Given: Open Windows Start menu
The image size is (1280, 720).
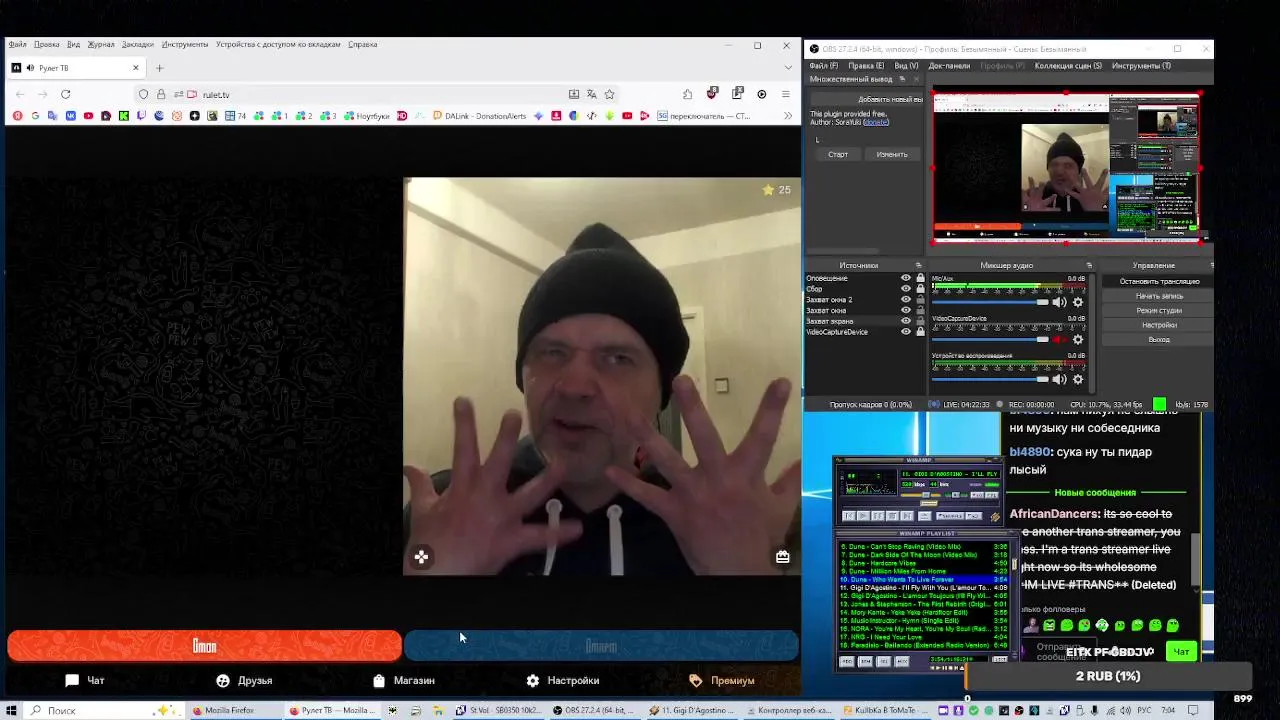Looking at the screenshot, I should [11, 711].
